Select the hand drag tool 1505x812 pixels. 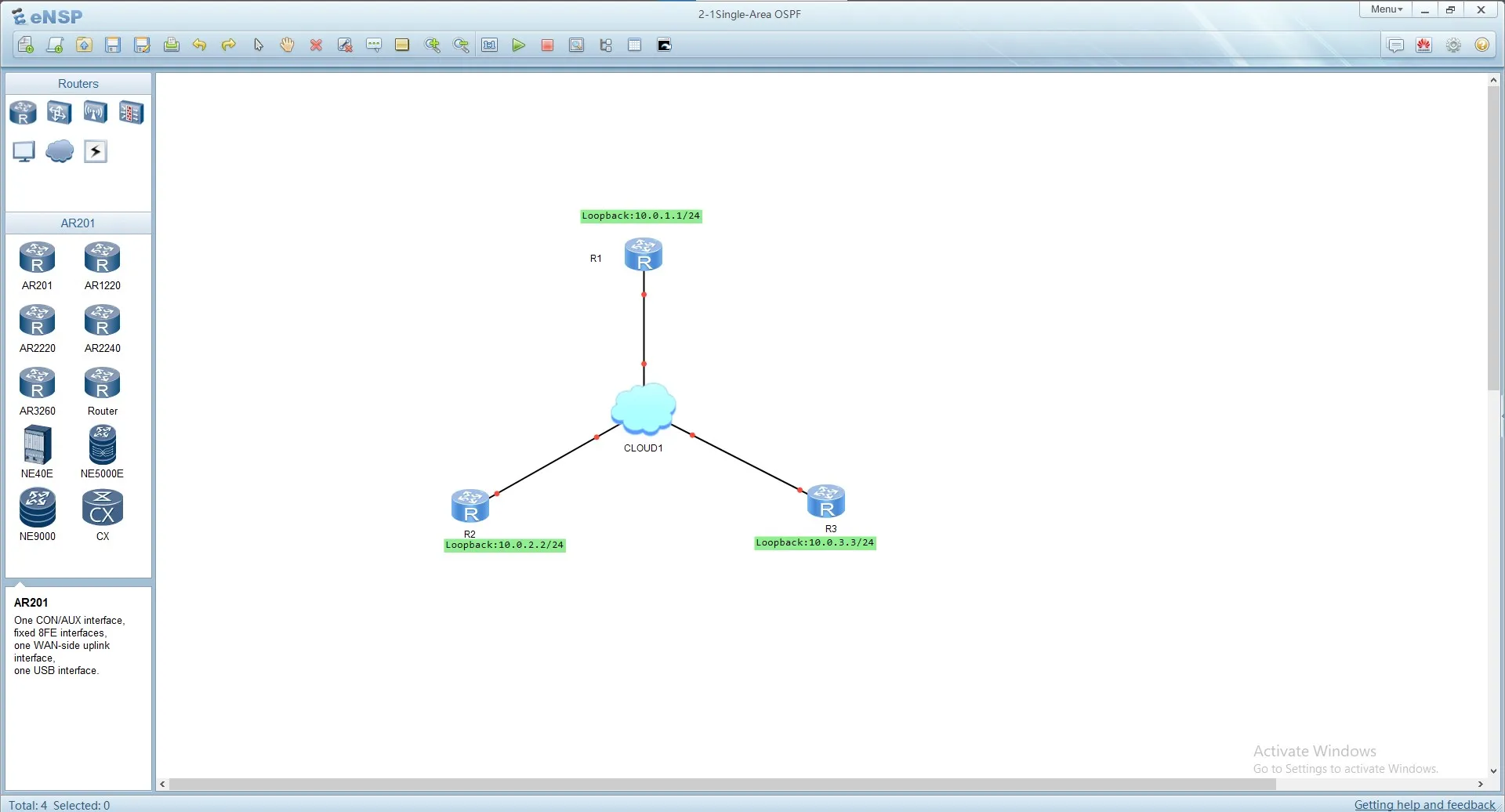(287, 45)
